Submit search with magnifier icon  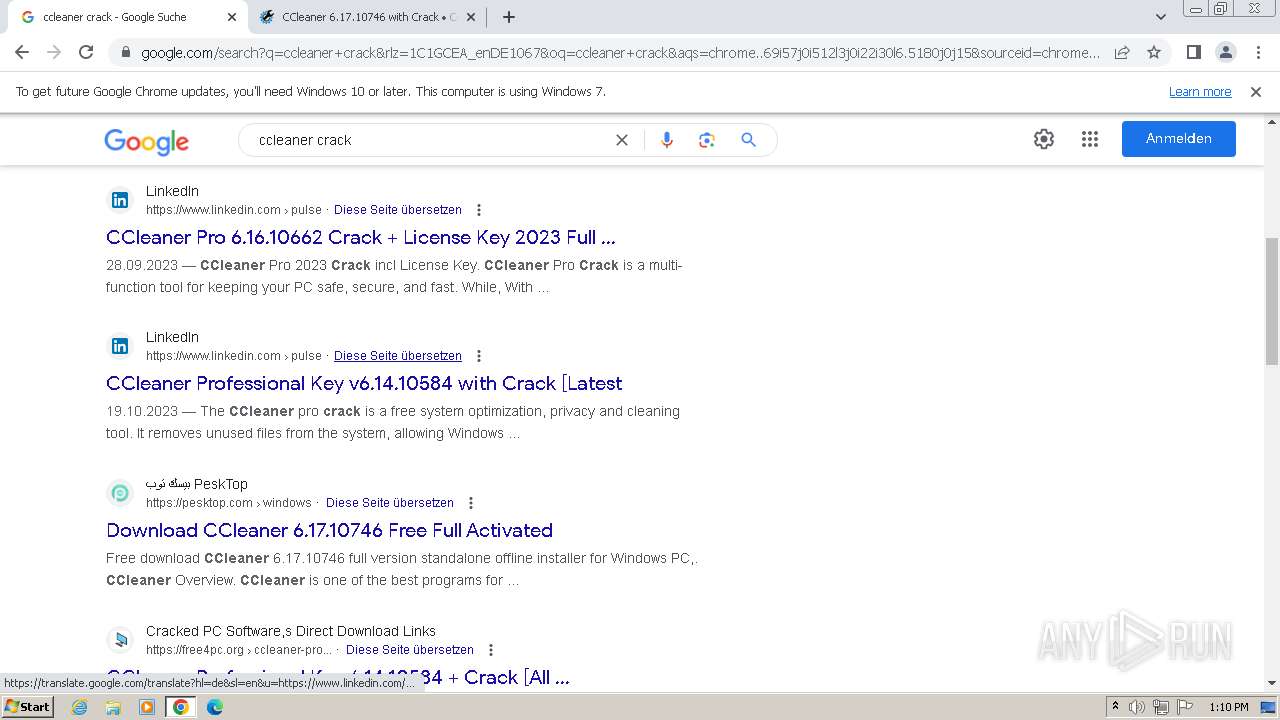pos(748,140)
